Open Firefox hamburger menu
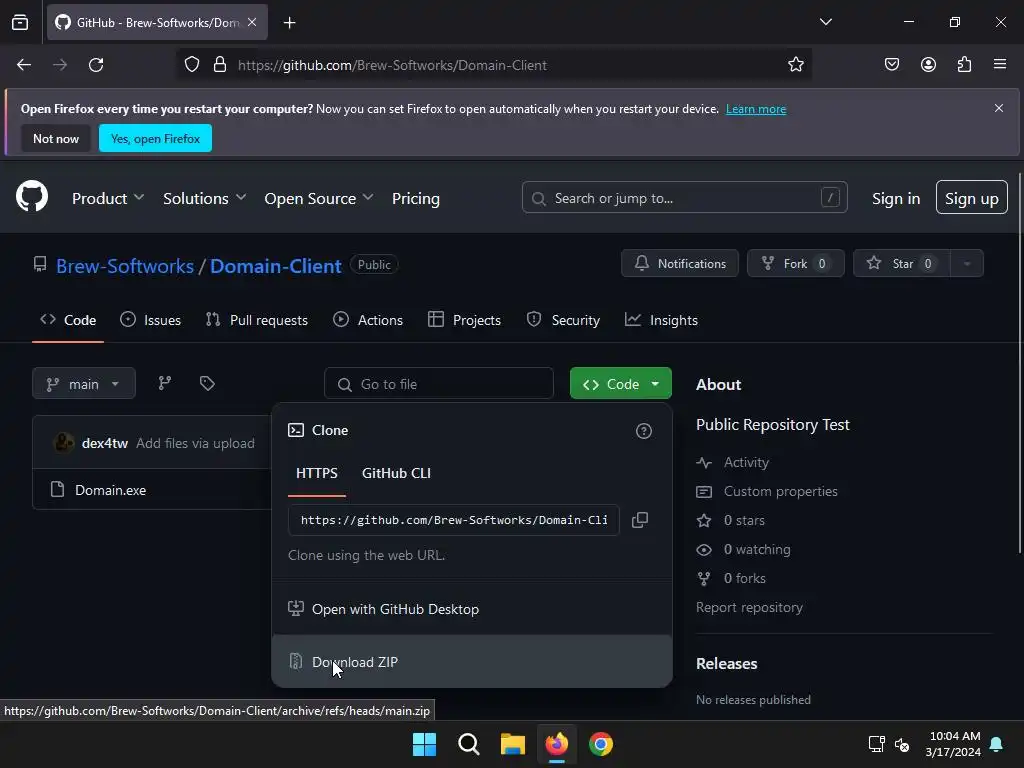The width and height of the screenshot is (1024, 768). [x=1000, y=65]
